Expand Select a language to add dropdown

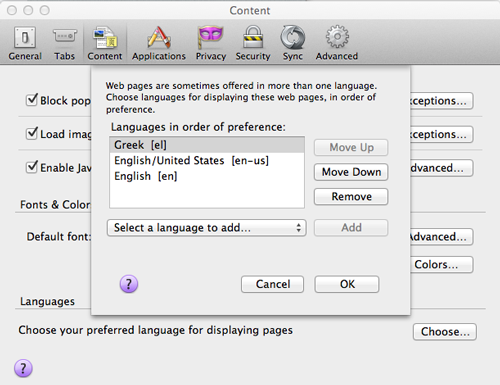click(207, 228)
